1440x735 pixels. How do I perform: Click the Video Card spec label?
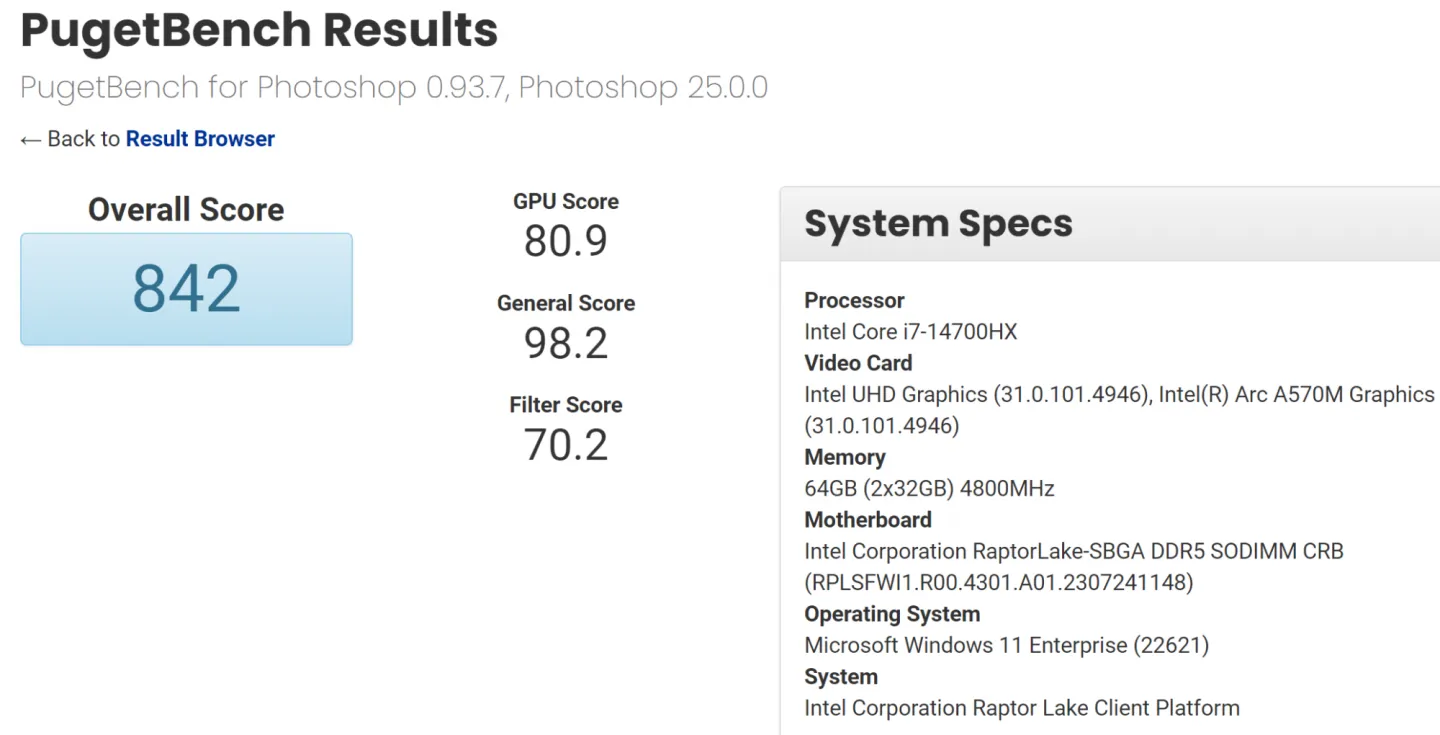[858, 363]
